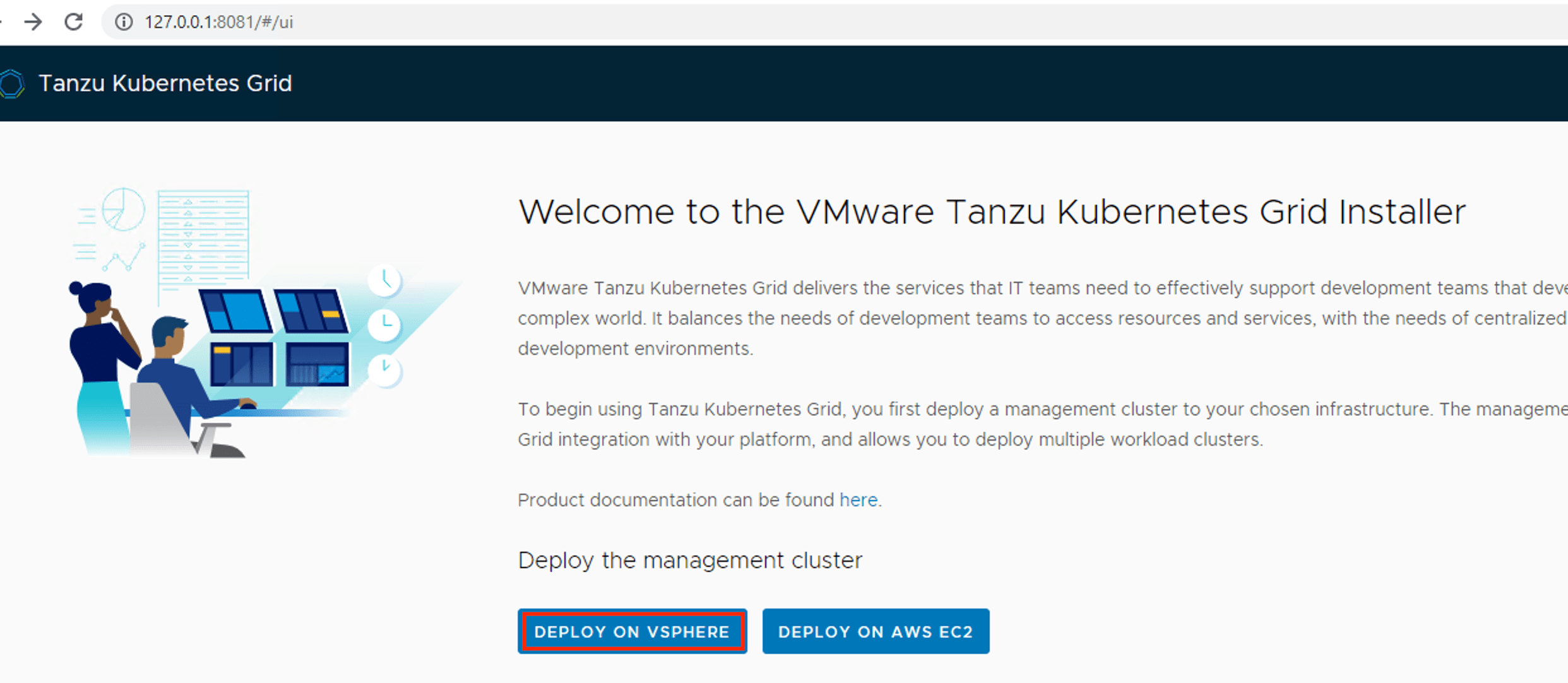The height and width of the screenshot is (683, 1568).
Task: Reload the page with the refresh icon
Action: coord(74,22)
